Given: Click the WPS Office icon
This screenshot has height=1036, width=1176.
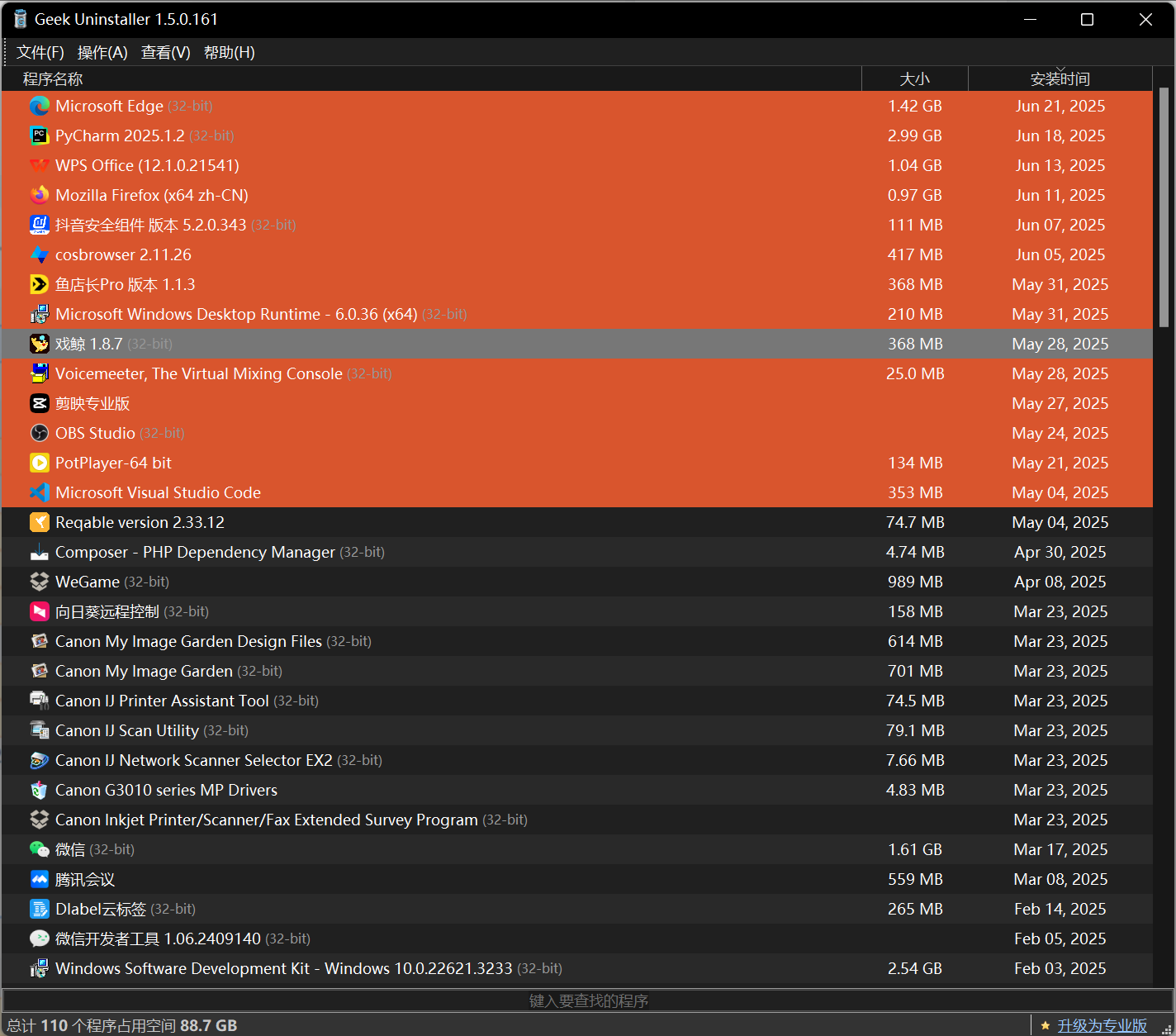Looking at the screenshot, I should tap(40, 165).
